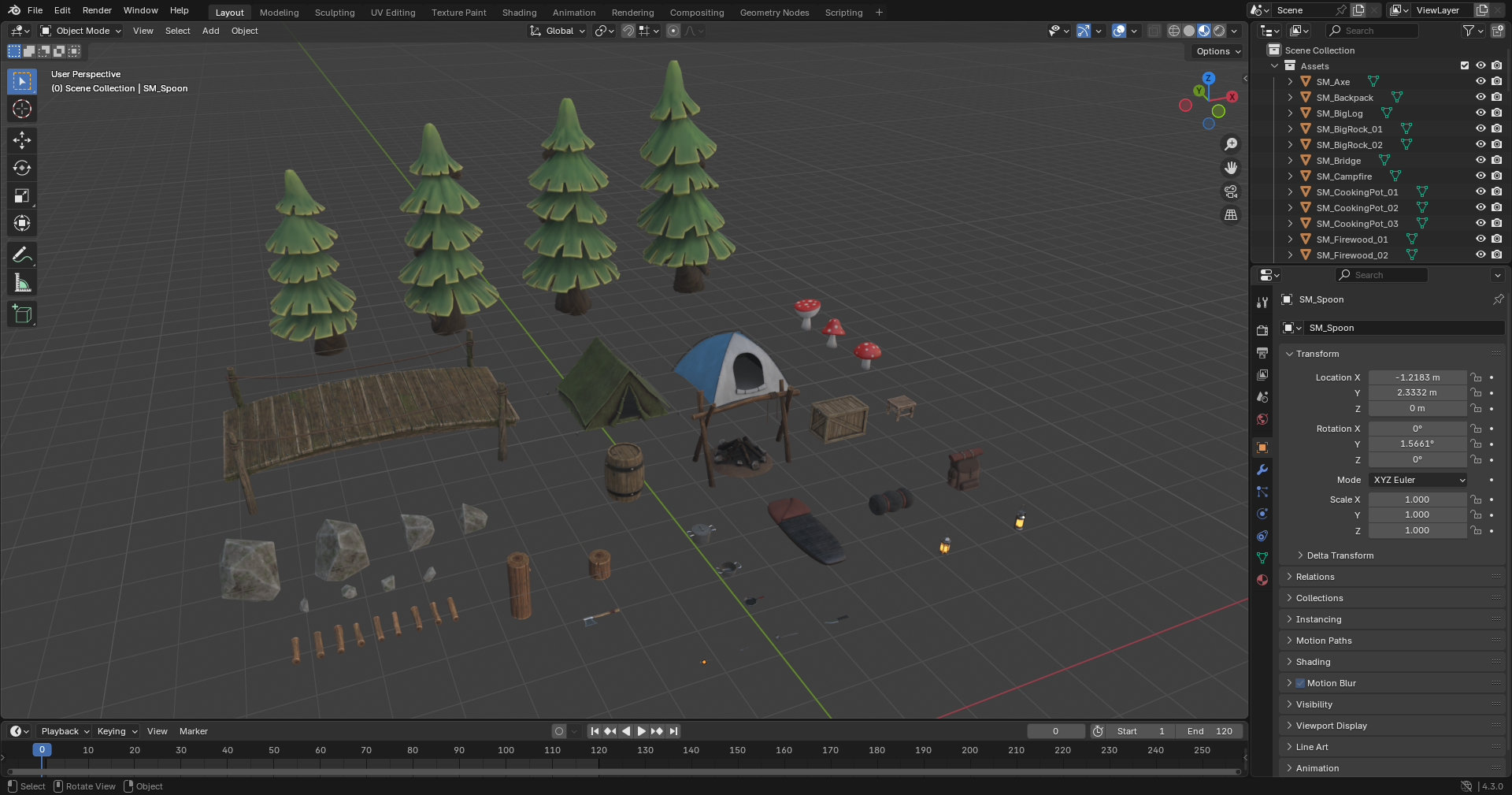Toggle viewport visibility of SM_Bridge
This screenshot has width=1512, height=795.
coord(1480,160)
